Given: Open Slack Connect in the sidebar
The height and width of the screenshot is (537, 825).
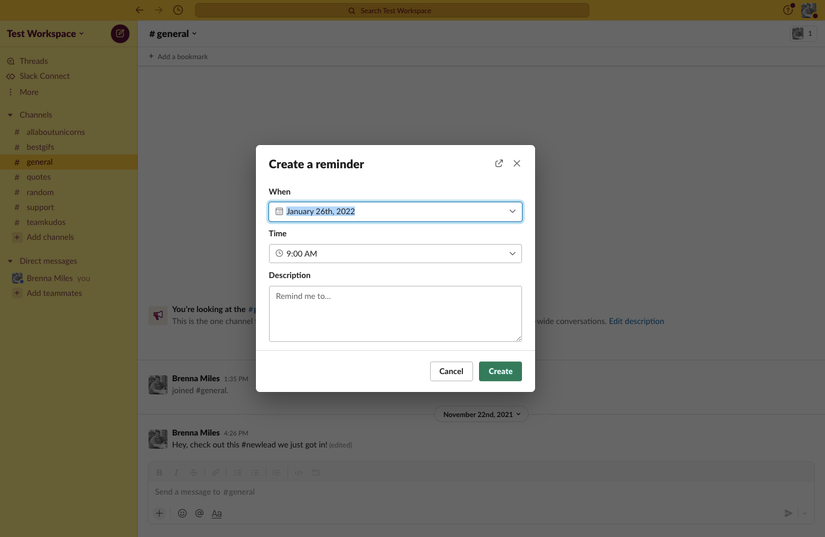Looking at the screenshot, I should (x=44, y=76).
